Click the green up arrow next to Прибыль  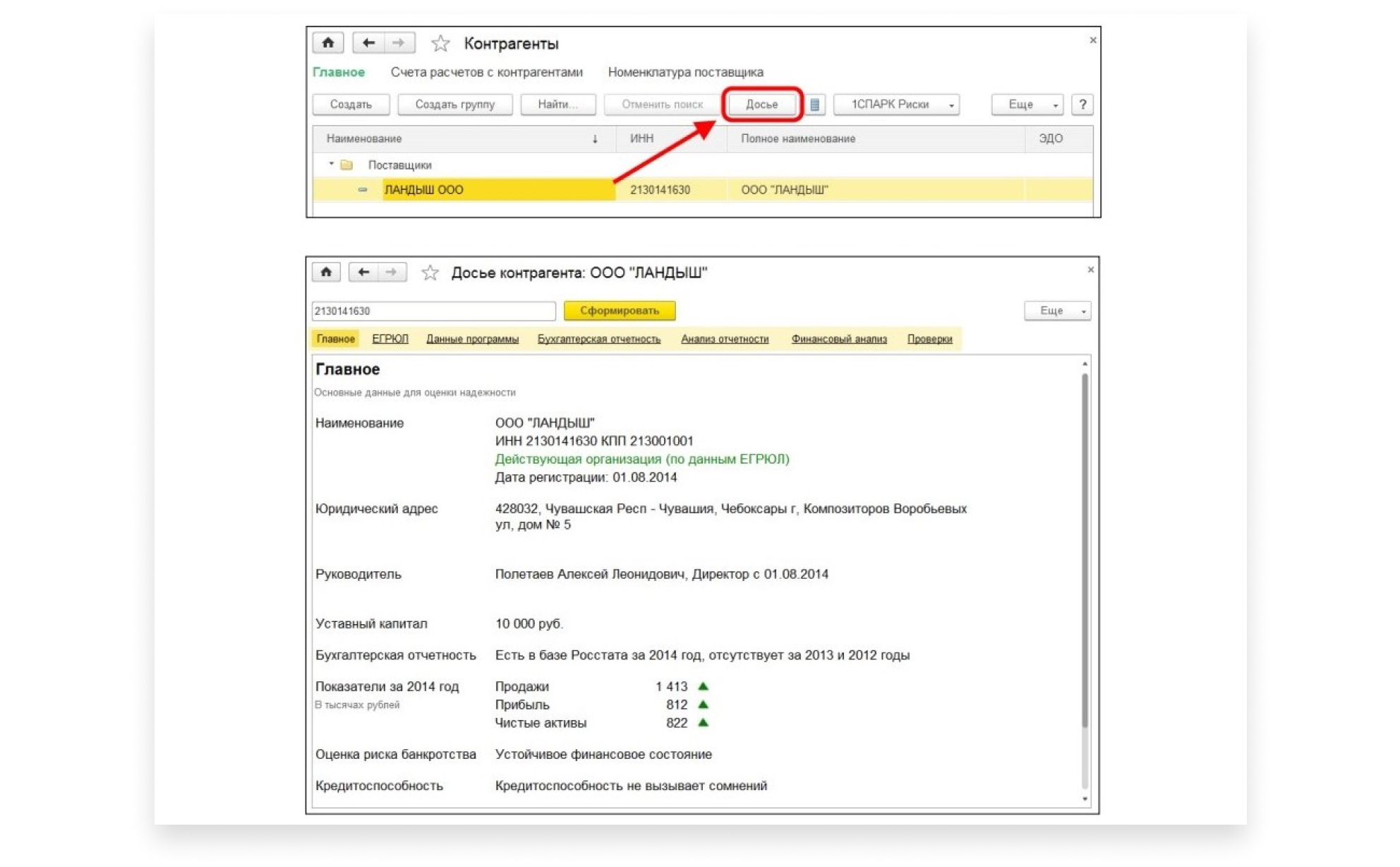pos(703,705)
